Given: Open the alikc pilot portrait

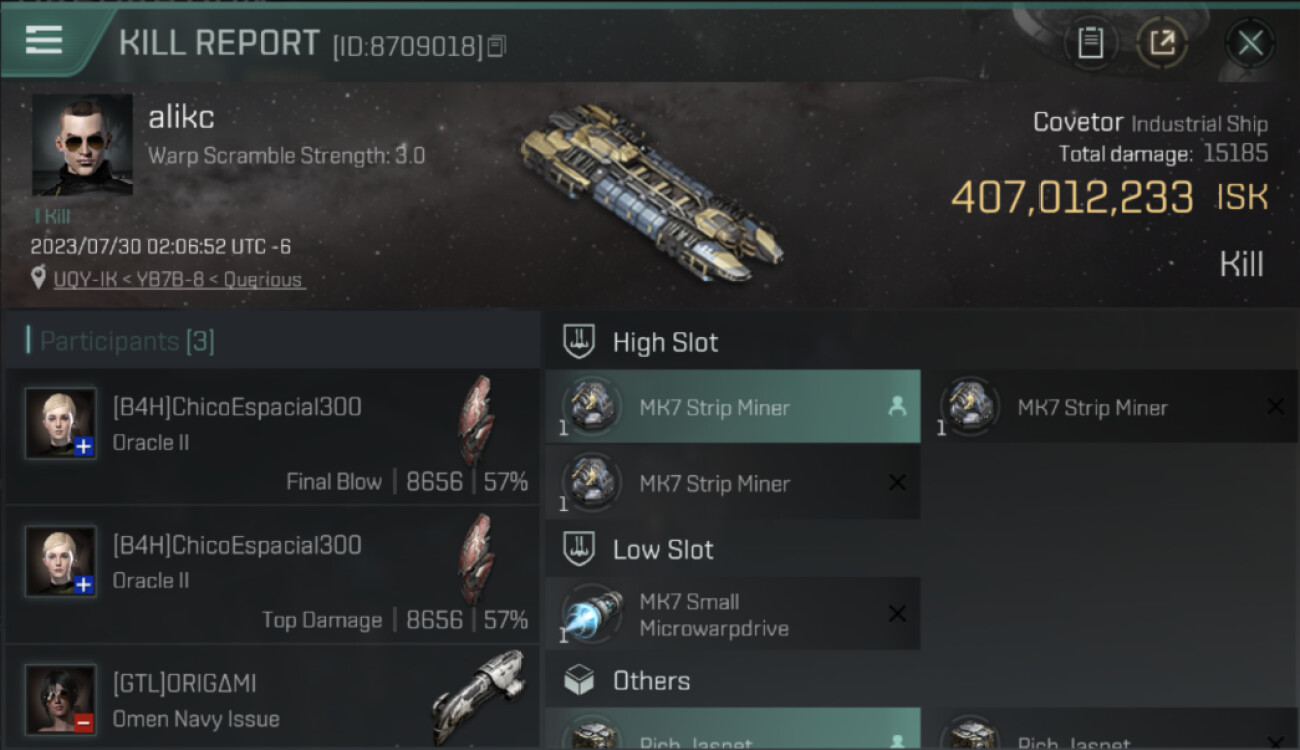Looking at the screenshot, I should click(x=82, y=145).
